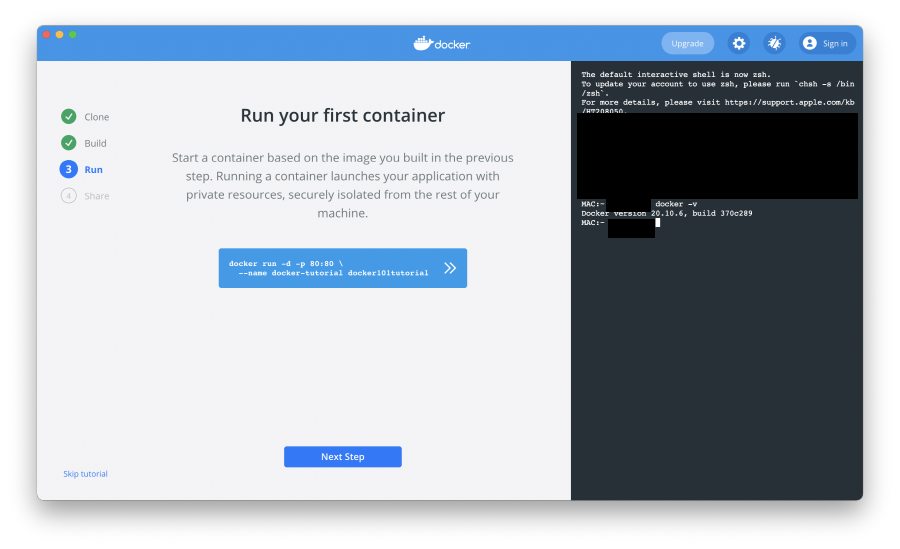Open the Troubleshoot bug icon
Viewport: 900px width, 549px height.
click(774, 43)
